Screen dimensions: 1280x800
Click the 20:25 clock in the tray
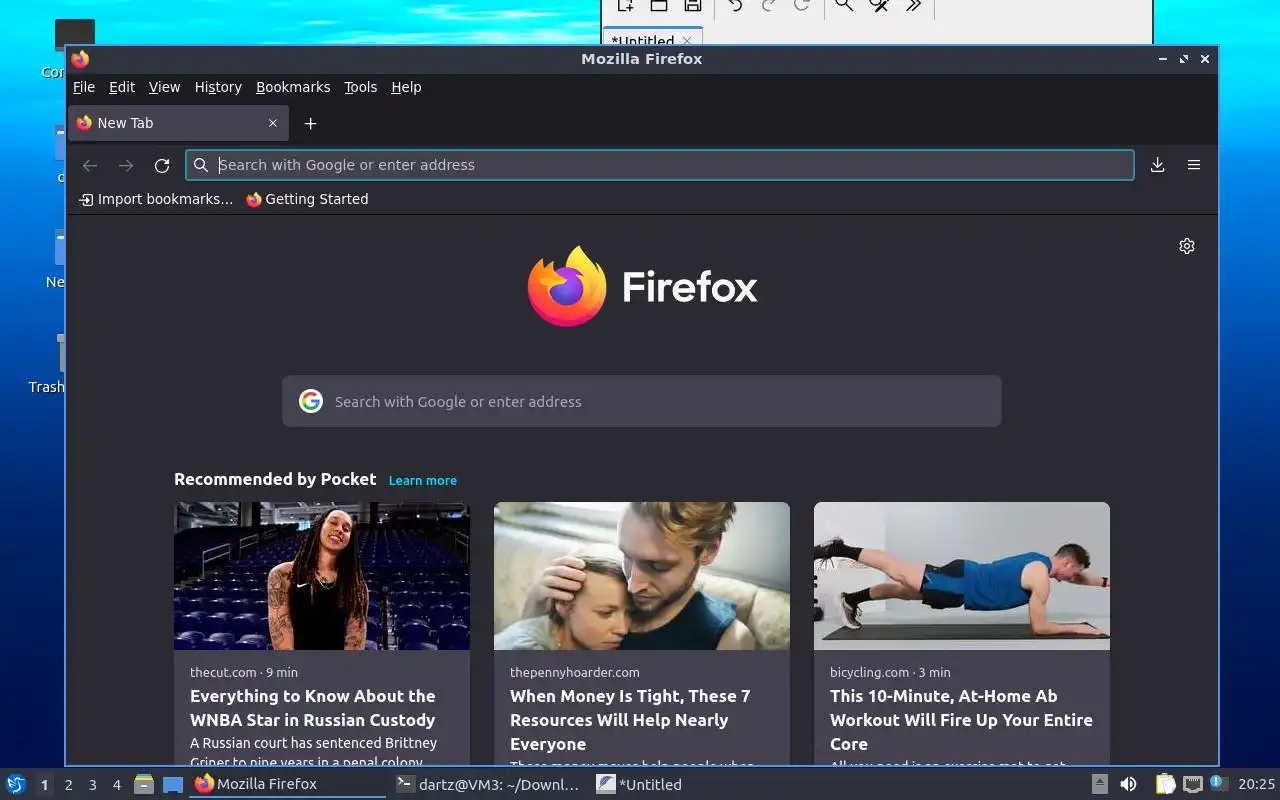tap(1257, 784)
